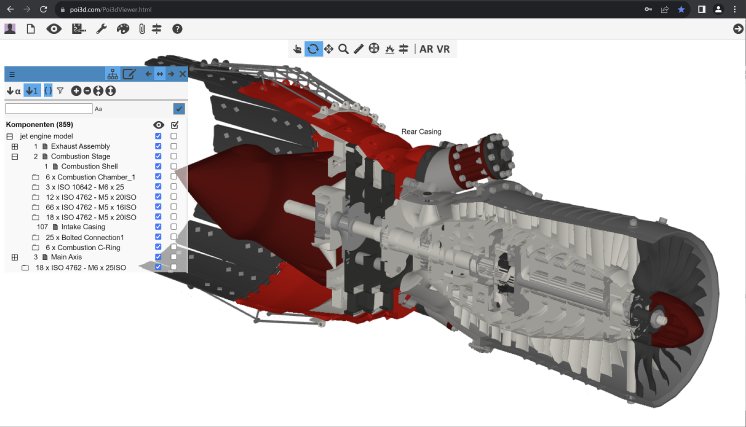The image size is (746, 427).
Task: Enable VR mode
Action: (x=443, y=49)
